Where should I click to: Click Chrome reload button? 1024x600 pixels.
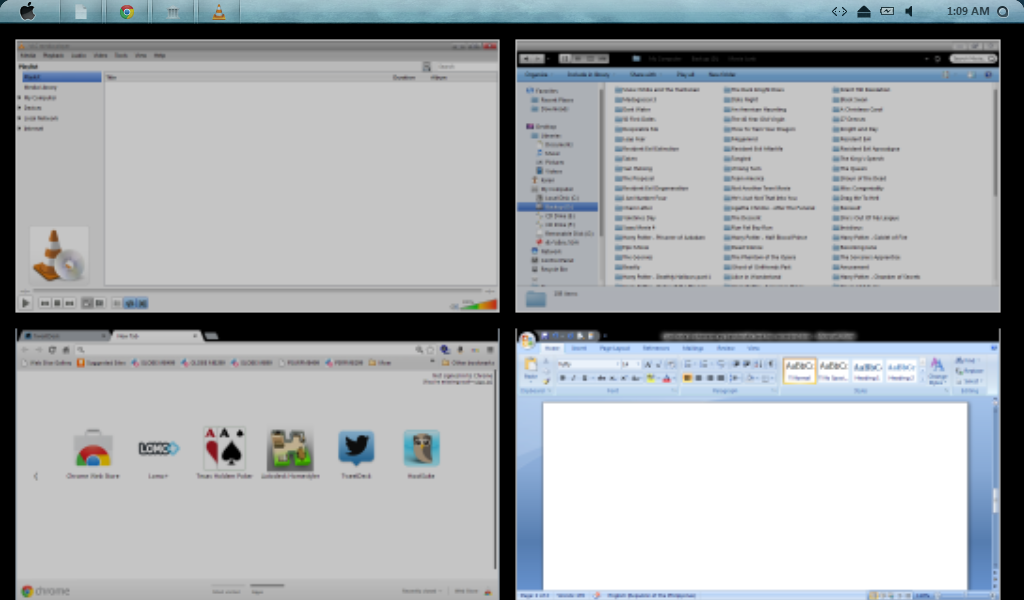[52, 350]
